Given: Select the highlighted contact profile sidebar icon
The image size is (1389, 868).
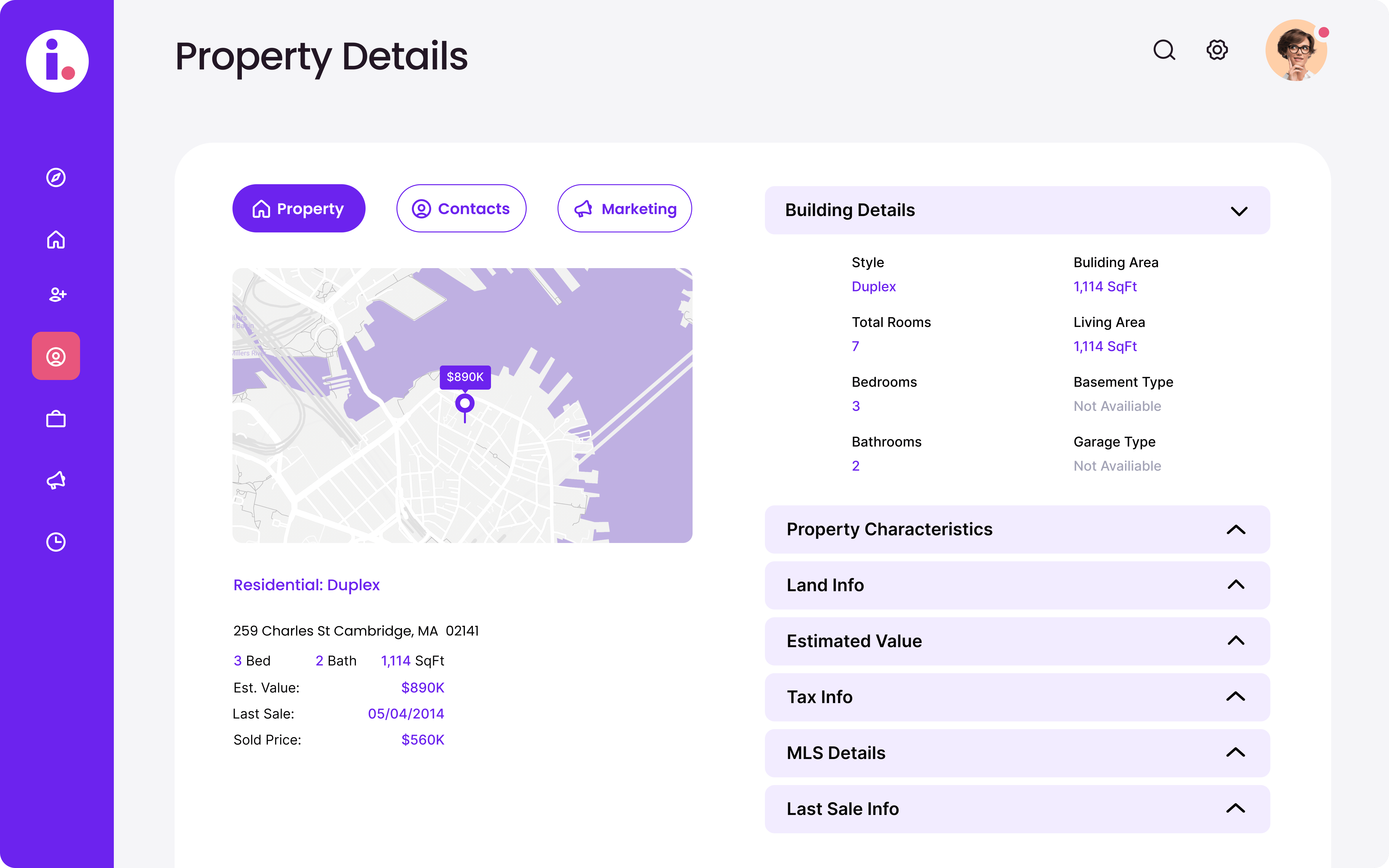Looking at the screenshot, I should 56,357.
